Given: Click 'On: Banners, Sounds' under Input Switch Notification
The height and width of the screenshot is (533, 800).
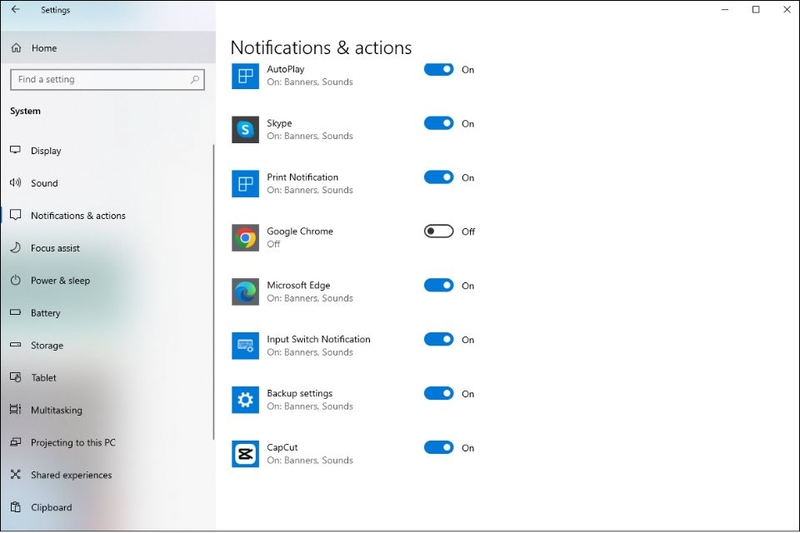Looking at the screenshot, I should tap(310, 352).
